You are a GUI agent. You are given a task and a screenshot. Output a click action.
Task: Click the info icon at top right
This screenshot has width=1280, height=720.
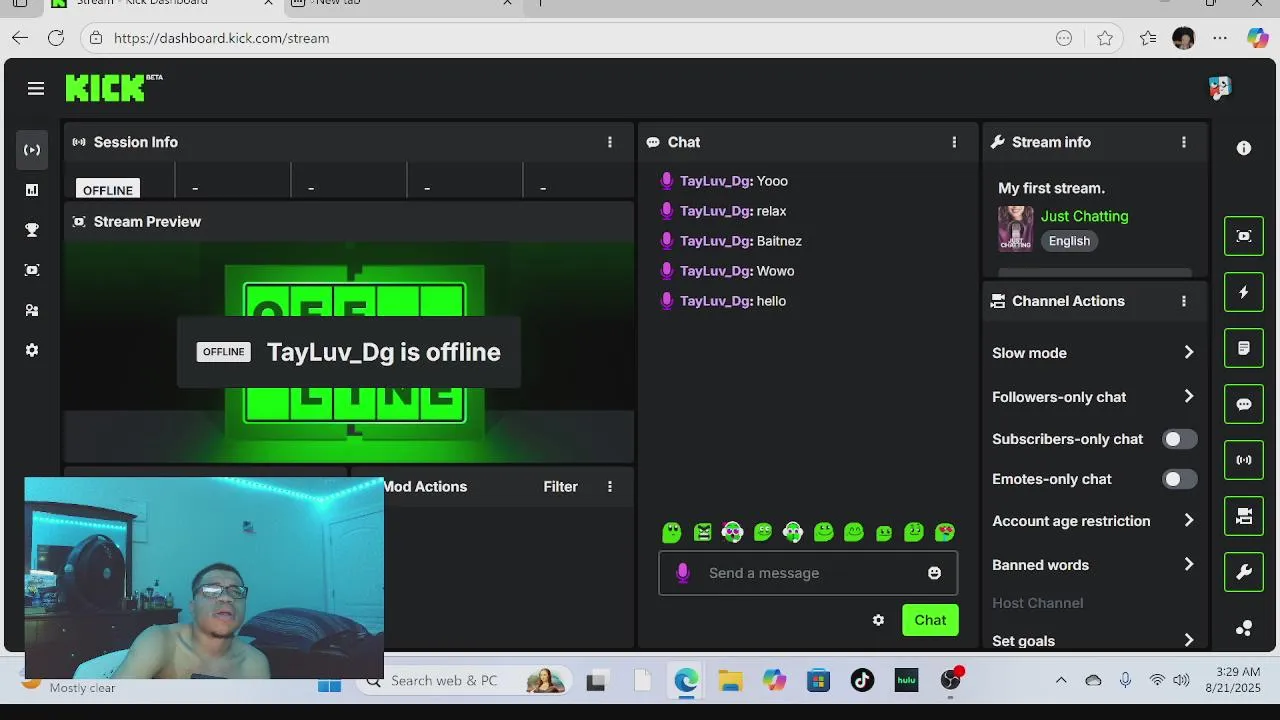(x=1244, y=148)
